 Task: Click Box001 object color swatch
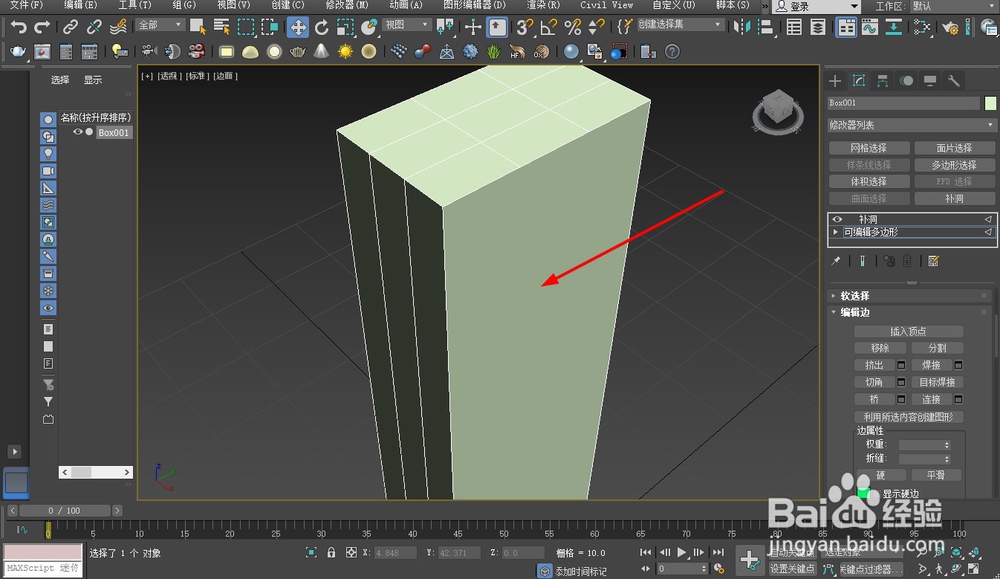pyautogui.click(x=990, y=103)
